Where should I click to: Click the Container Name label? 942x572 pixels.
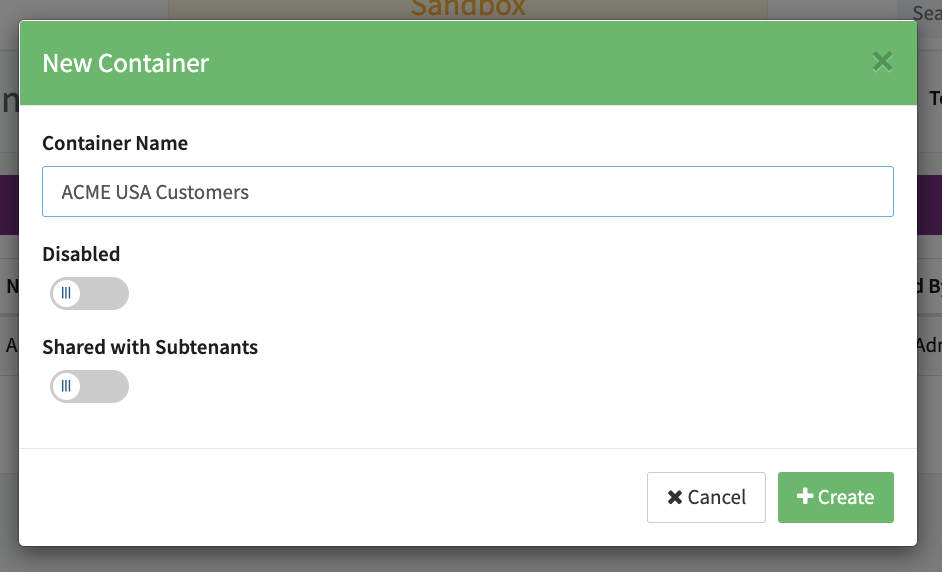tap(115, 143)
